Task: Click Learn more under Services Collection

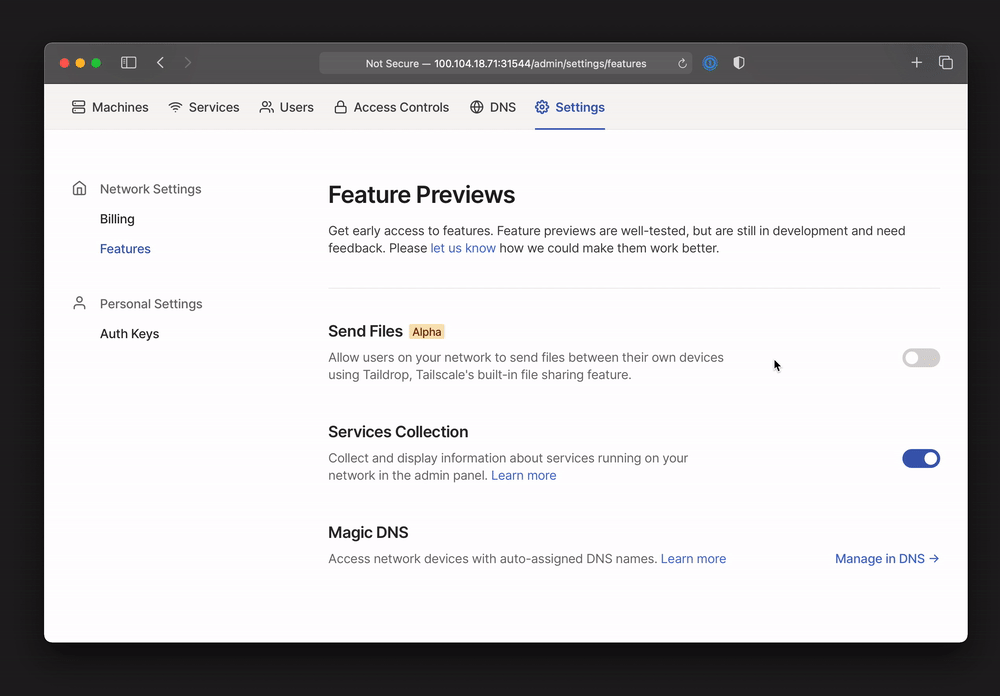Action: (524, 475)
